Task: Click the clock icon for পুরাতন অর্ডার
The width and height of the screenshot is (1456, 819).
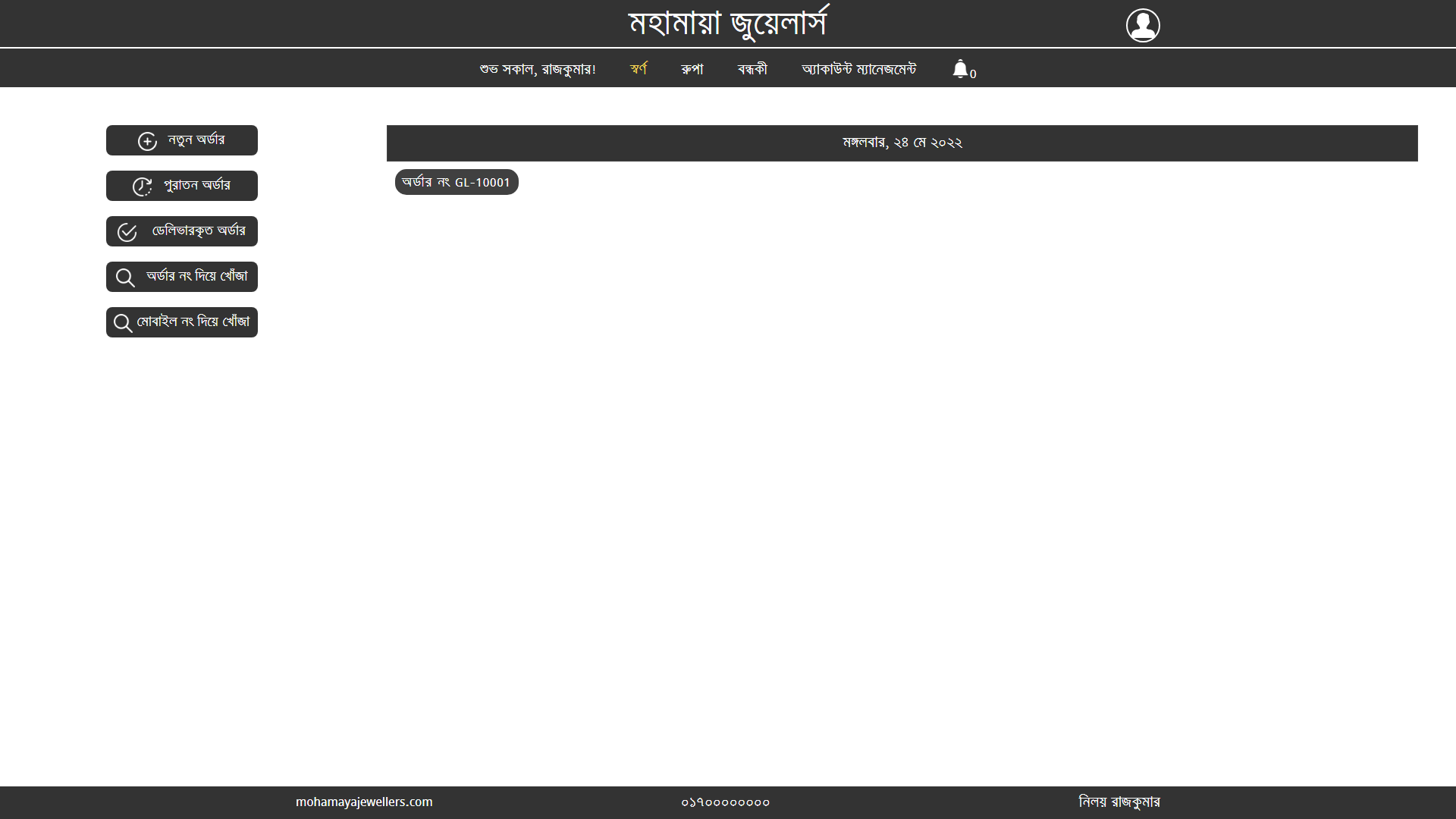Action: (x=143, y=187)
